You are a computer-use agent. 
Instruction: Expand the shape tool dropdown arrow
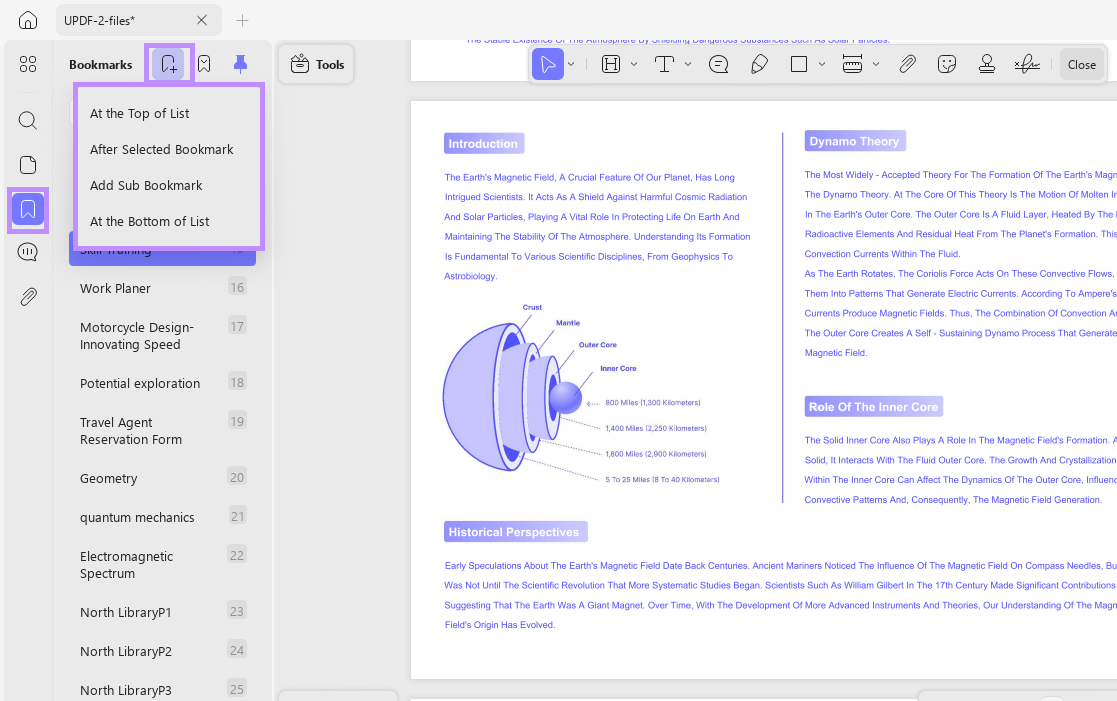(822, 64)
